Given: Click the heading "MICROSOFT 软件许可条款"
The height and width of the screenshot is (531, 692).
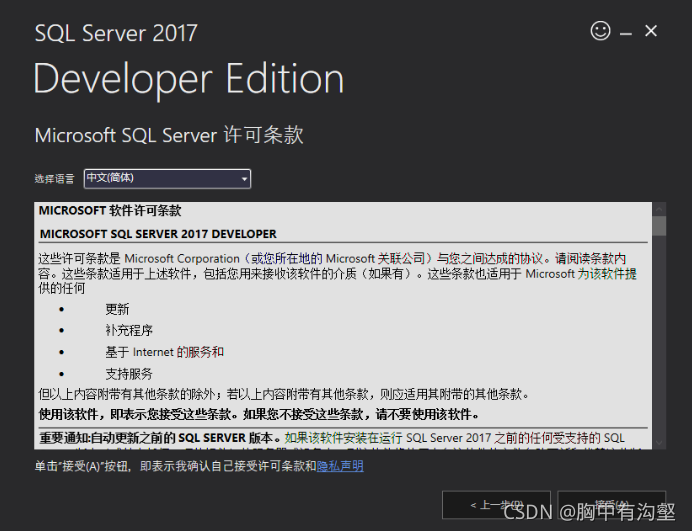Looking at the screenshot, I should click(110, 211).
